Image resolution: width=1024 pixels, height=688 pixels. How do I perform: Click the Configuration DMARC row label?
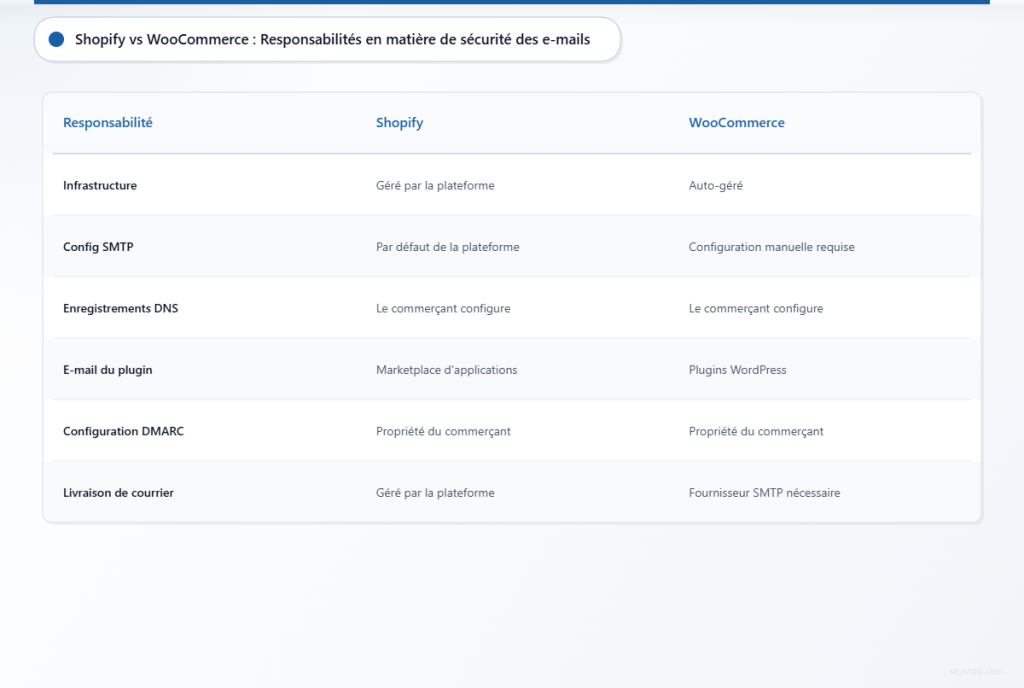(123, 431)
